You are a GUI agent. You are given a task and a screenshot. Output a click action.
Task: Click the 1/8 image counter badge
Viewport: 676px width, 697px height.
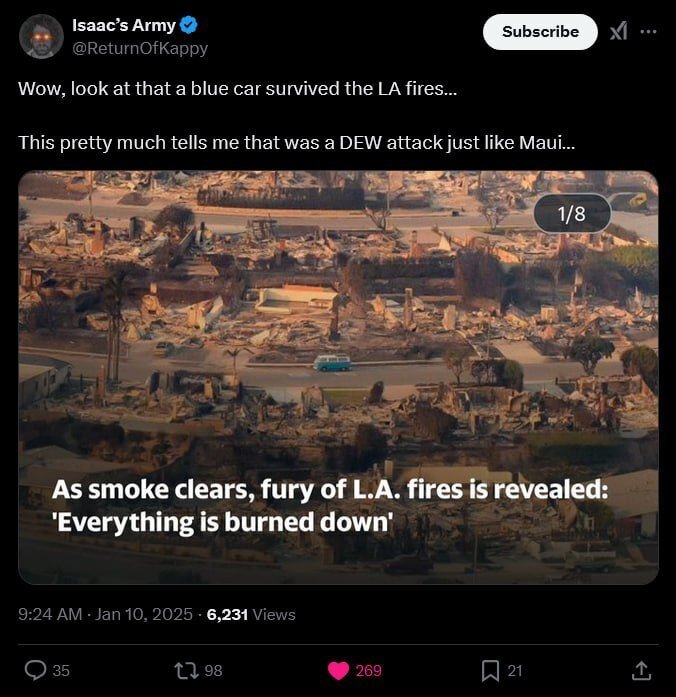(571, 213)
